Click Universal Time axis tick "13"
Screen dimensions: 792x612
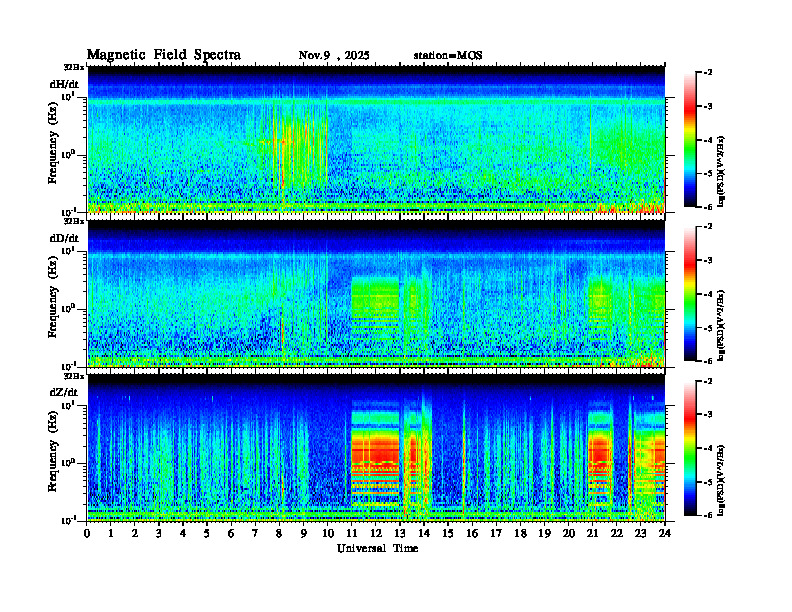400,534
